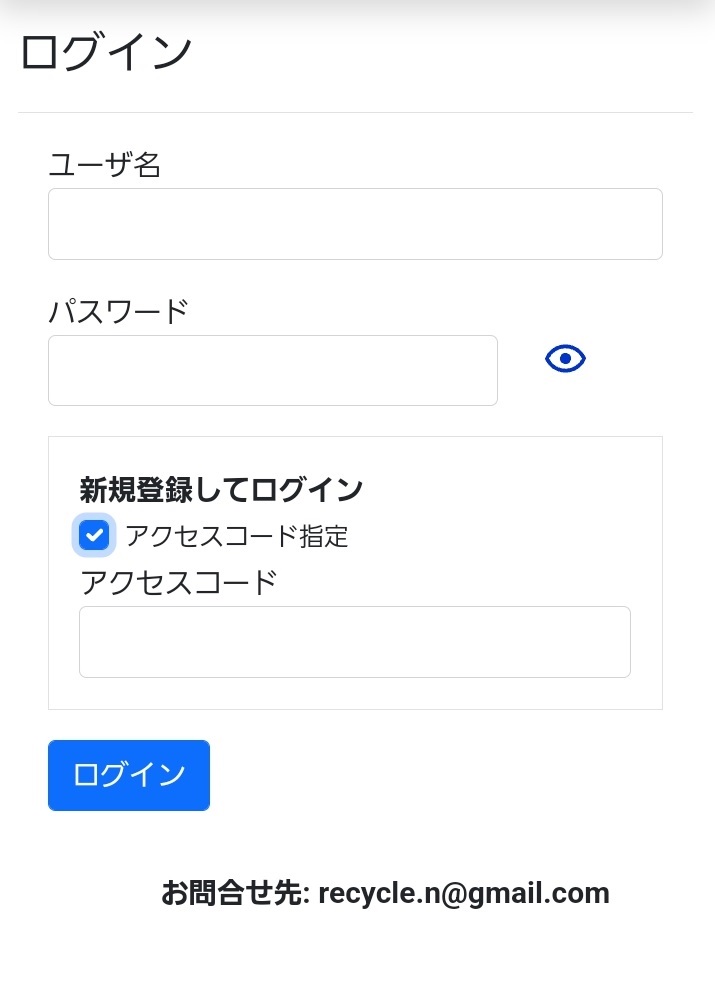Click the pupil of the blue eye icon
This screenshot has width=715, height=993.
click(565, 358)
